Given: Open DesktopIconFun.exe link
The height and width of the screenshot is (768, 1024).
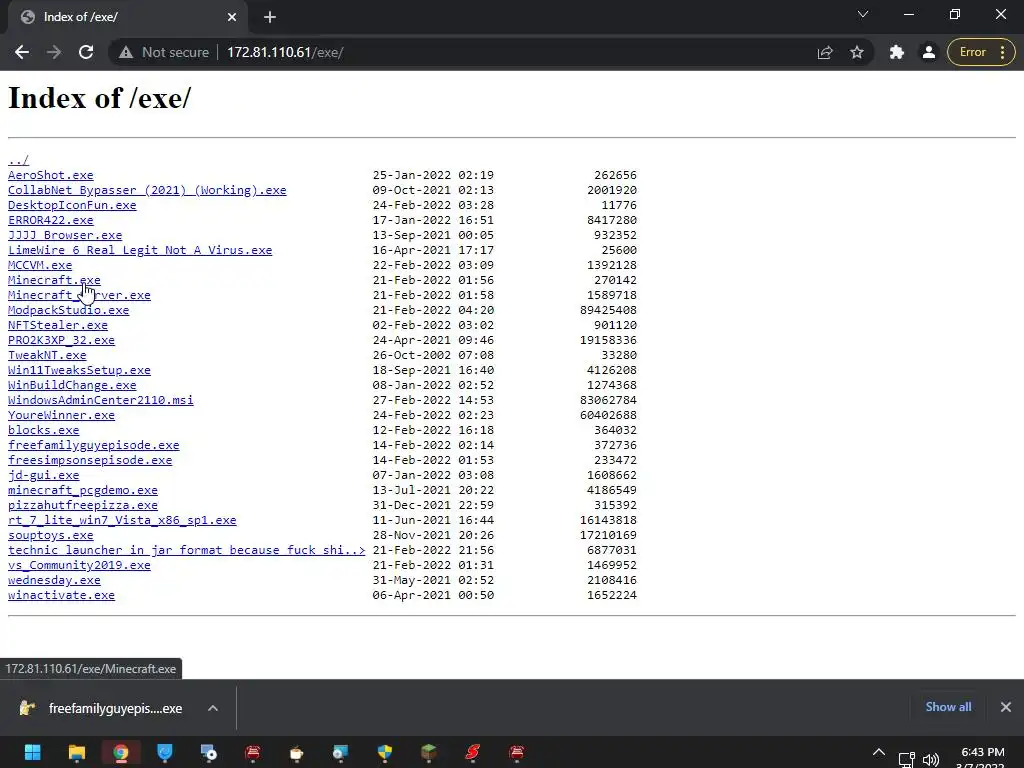Looking at the screenshot, I should (x=72, y=205).
